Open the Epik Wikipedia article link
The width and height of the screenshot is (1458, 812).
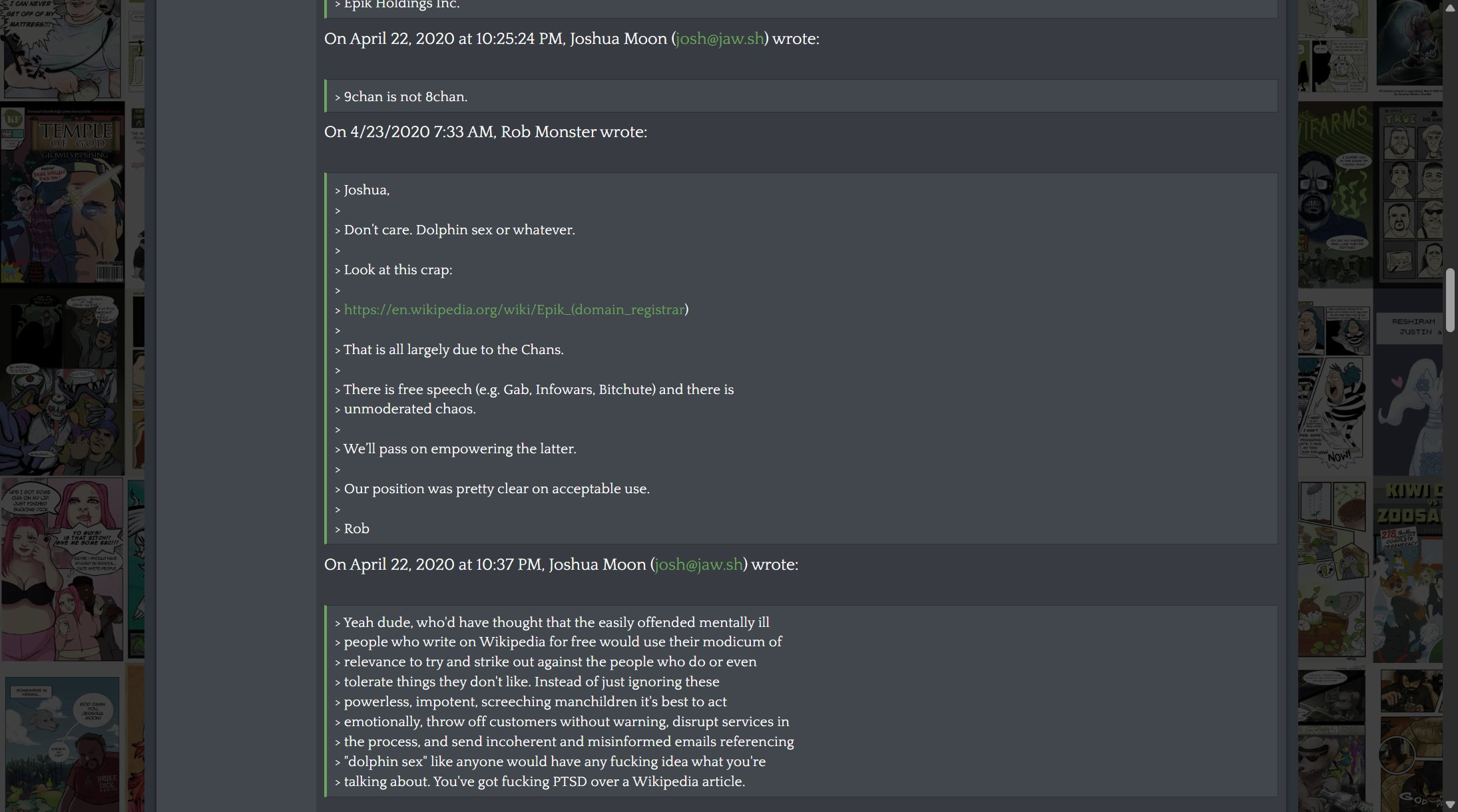[514, 309]
